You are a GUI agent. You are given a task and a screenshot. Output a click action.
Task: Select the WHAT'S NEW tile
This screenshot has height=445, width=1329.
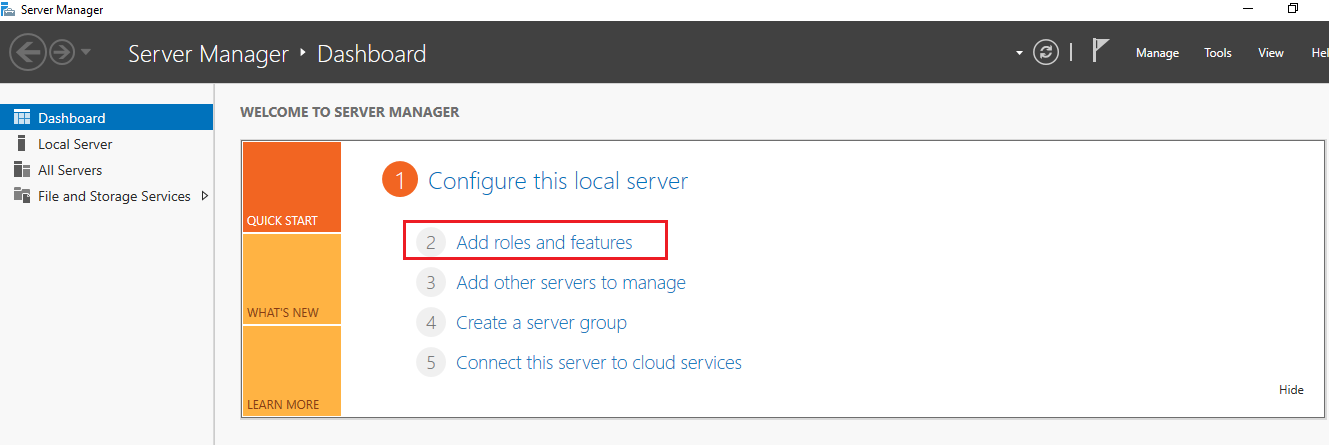[291, 280]
